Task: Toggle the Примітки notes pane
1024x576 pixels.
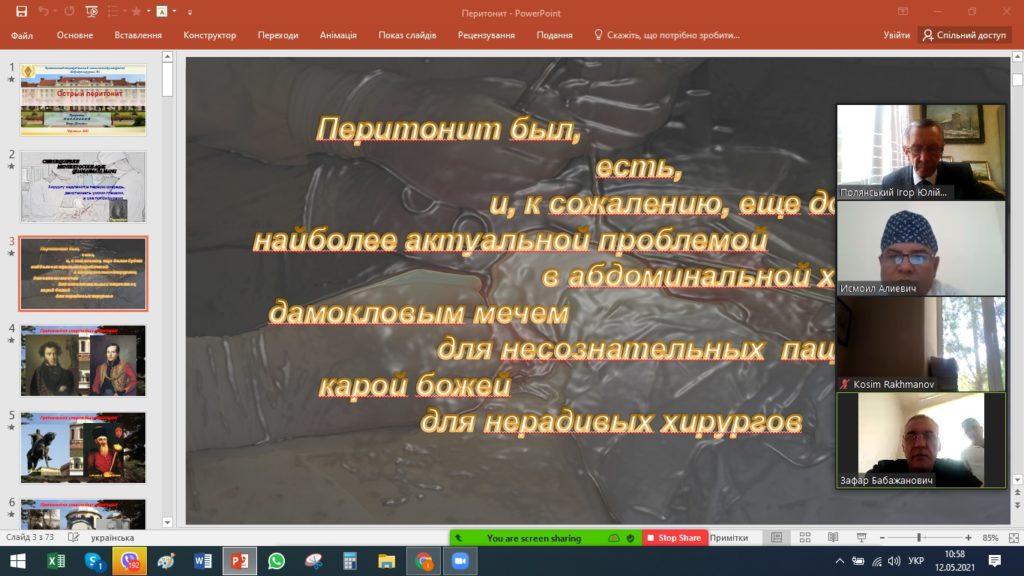Action: 729,538
